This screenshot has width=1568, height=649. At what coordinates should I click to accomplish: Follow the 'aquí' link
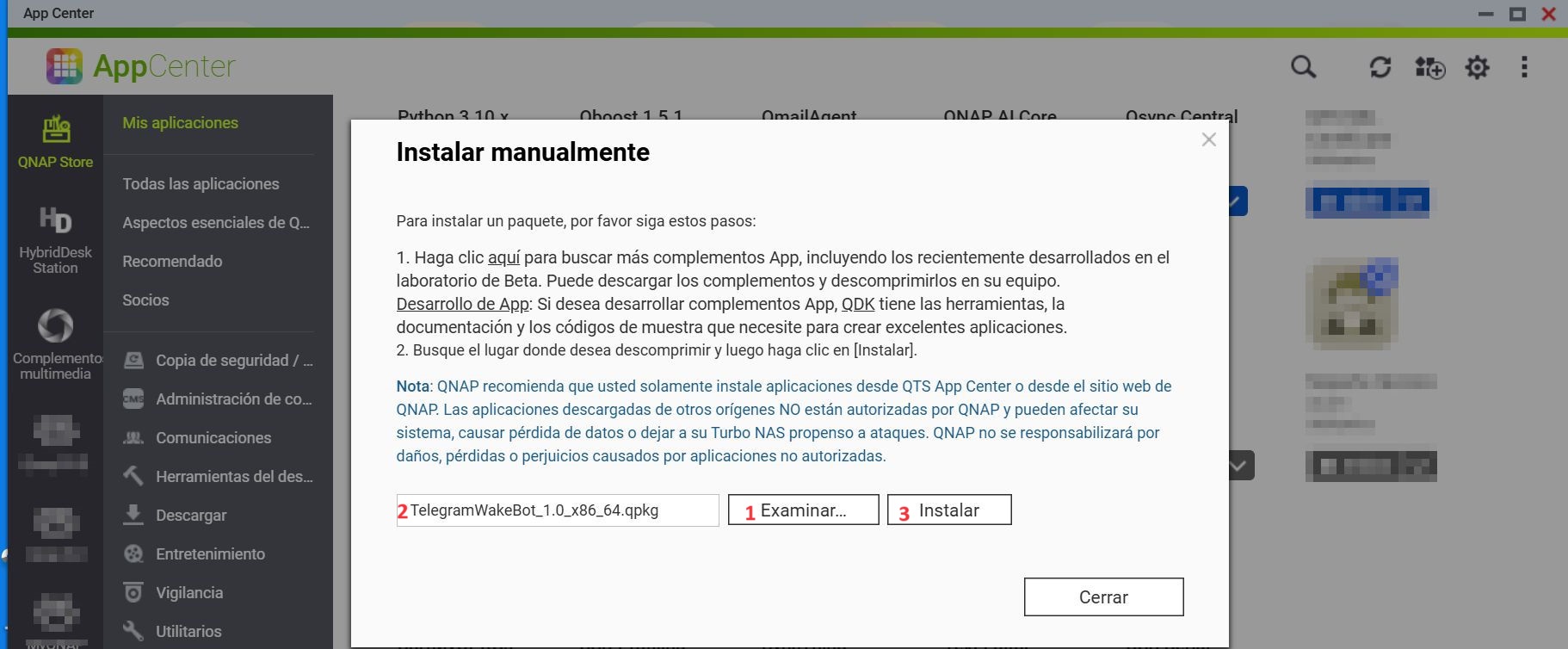pyautogui.click(x=503, y=257)
